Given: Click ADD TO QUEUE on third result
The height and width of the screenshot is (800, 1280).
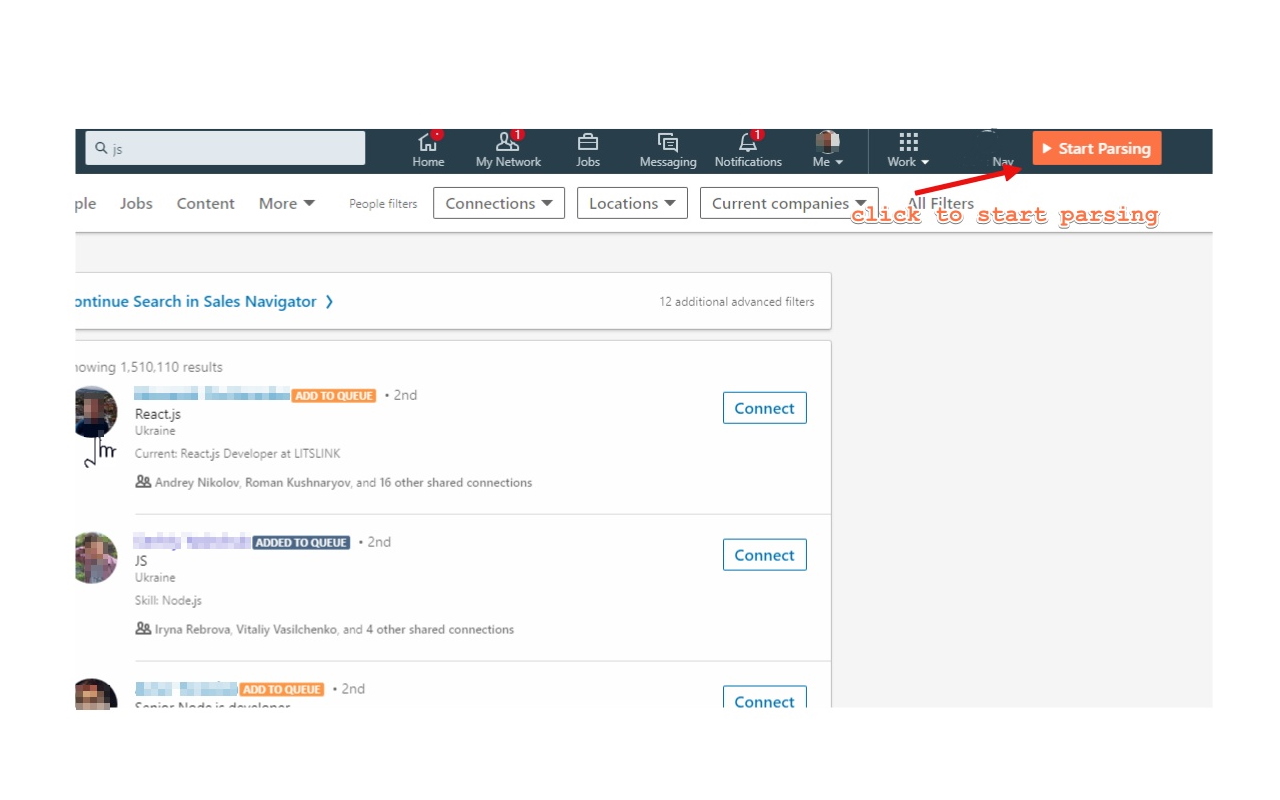Looking at the screenshot, I should point(282,690).
